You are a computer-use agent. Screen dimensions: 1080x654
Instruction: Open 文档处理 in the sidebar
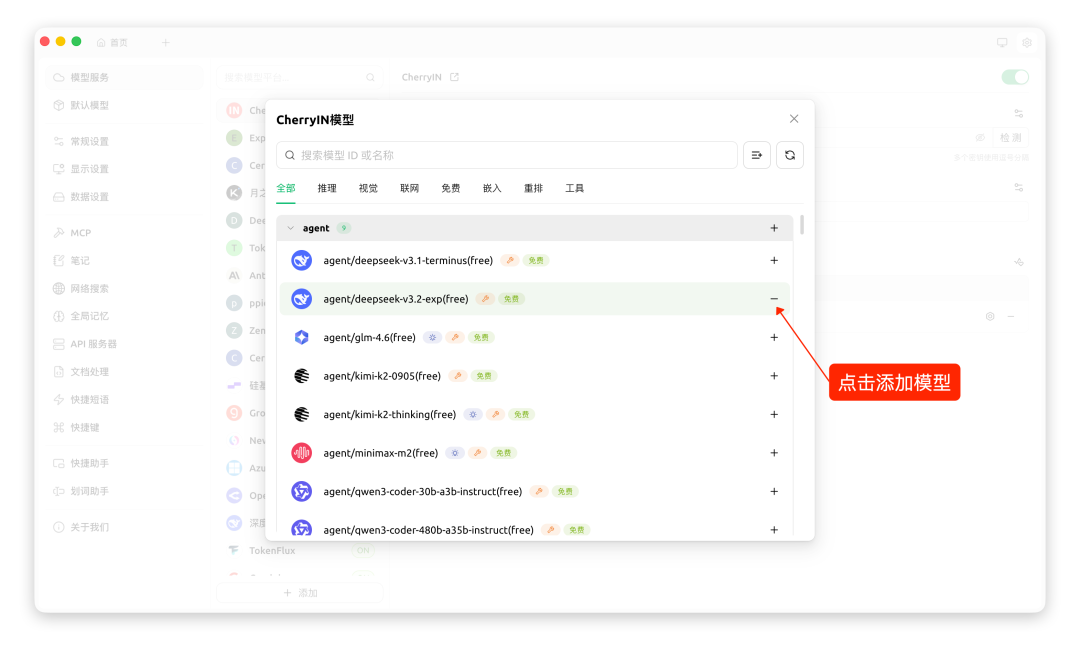pos(124,372)
